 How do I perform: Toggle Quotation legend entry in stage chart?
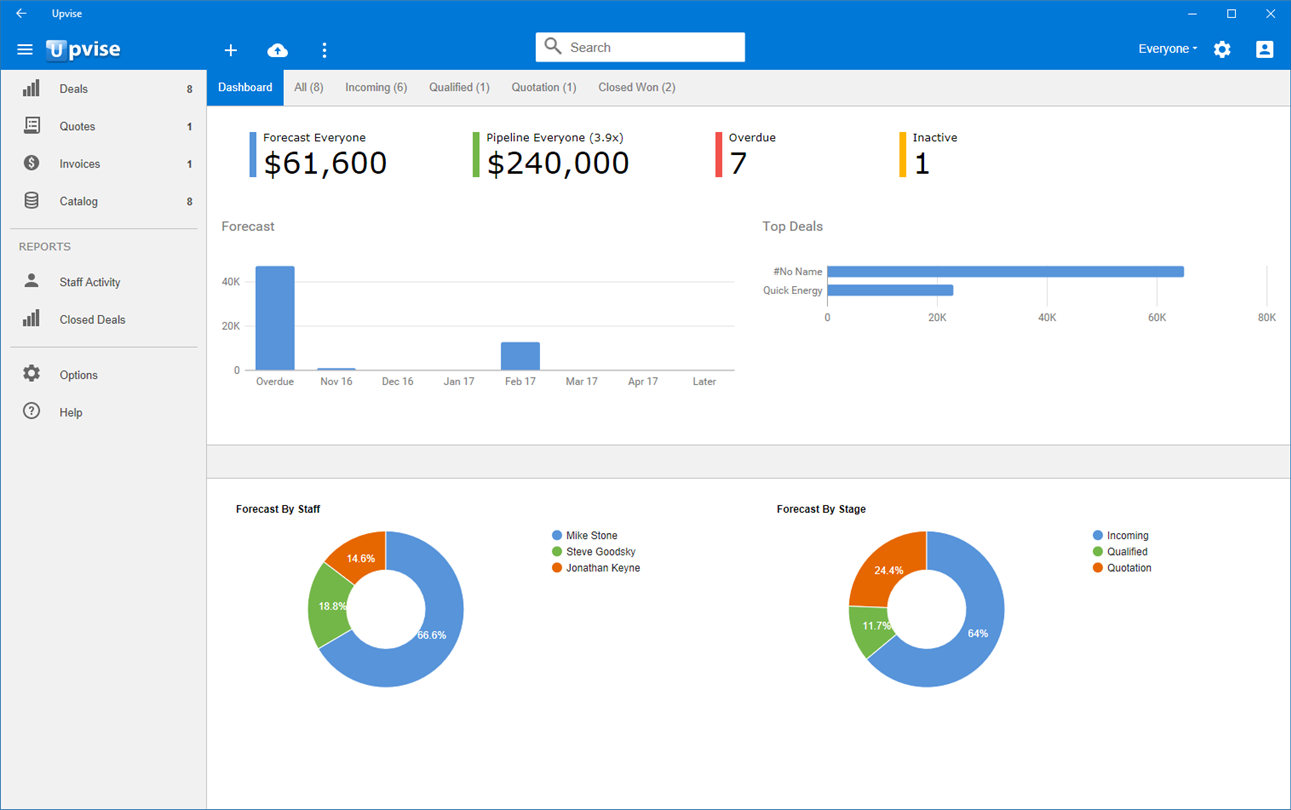pos(1122,568)
